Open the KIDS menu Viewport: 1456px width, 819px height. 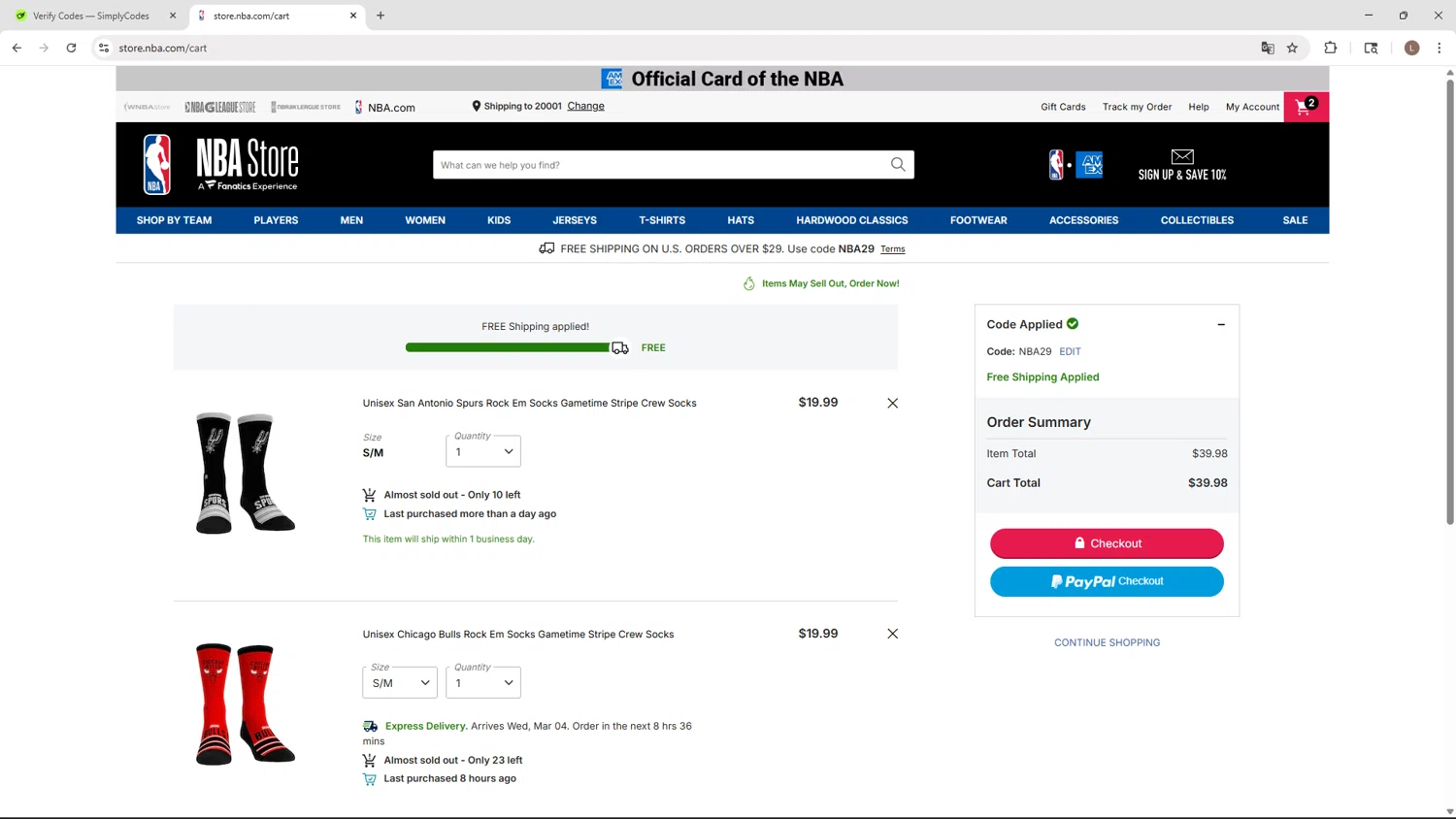(x=499, y=220)
